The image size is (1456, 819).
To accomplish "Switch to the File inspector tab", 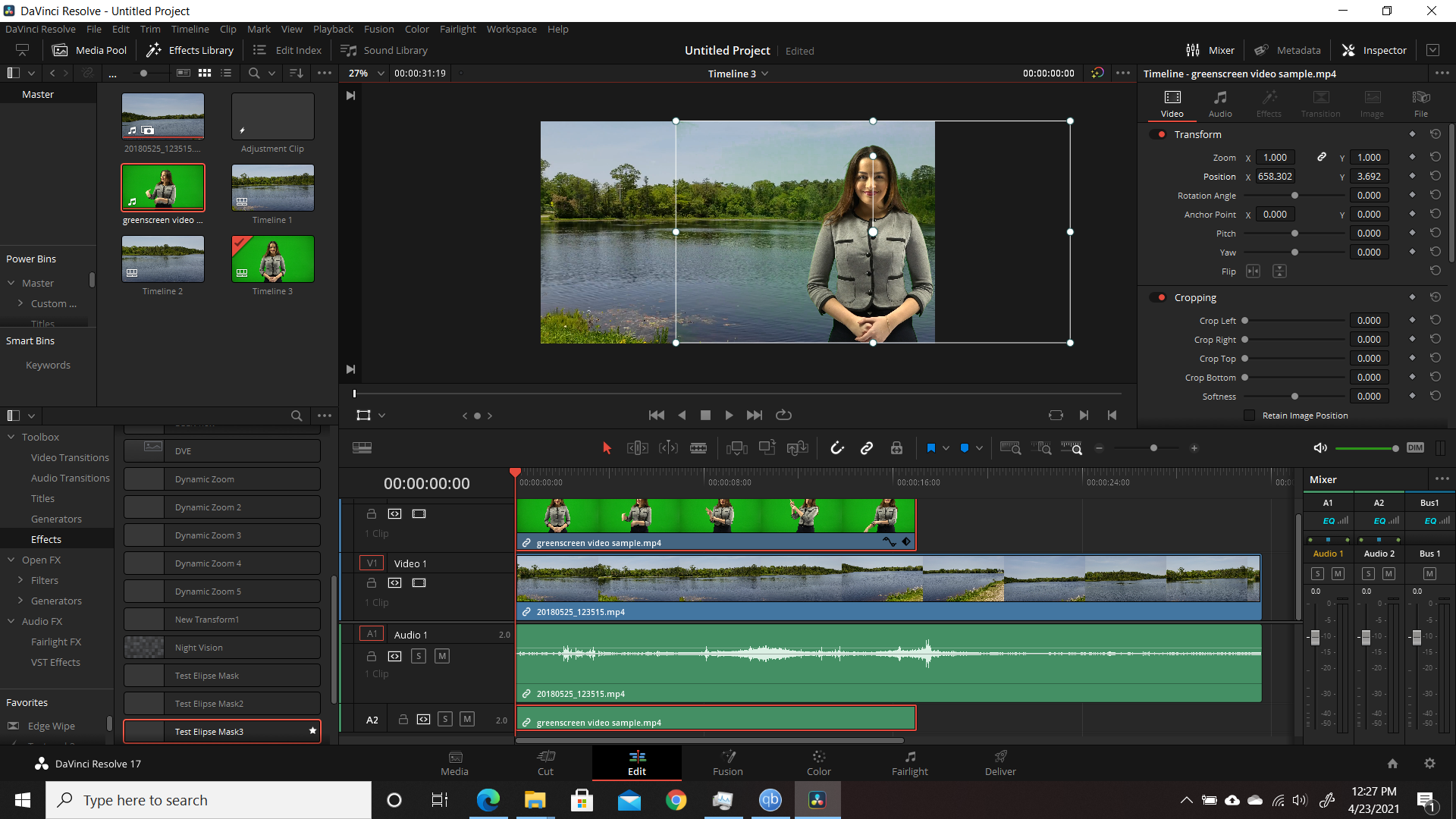I will point(1421,104).
